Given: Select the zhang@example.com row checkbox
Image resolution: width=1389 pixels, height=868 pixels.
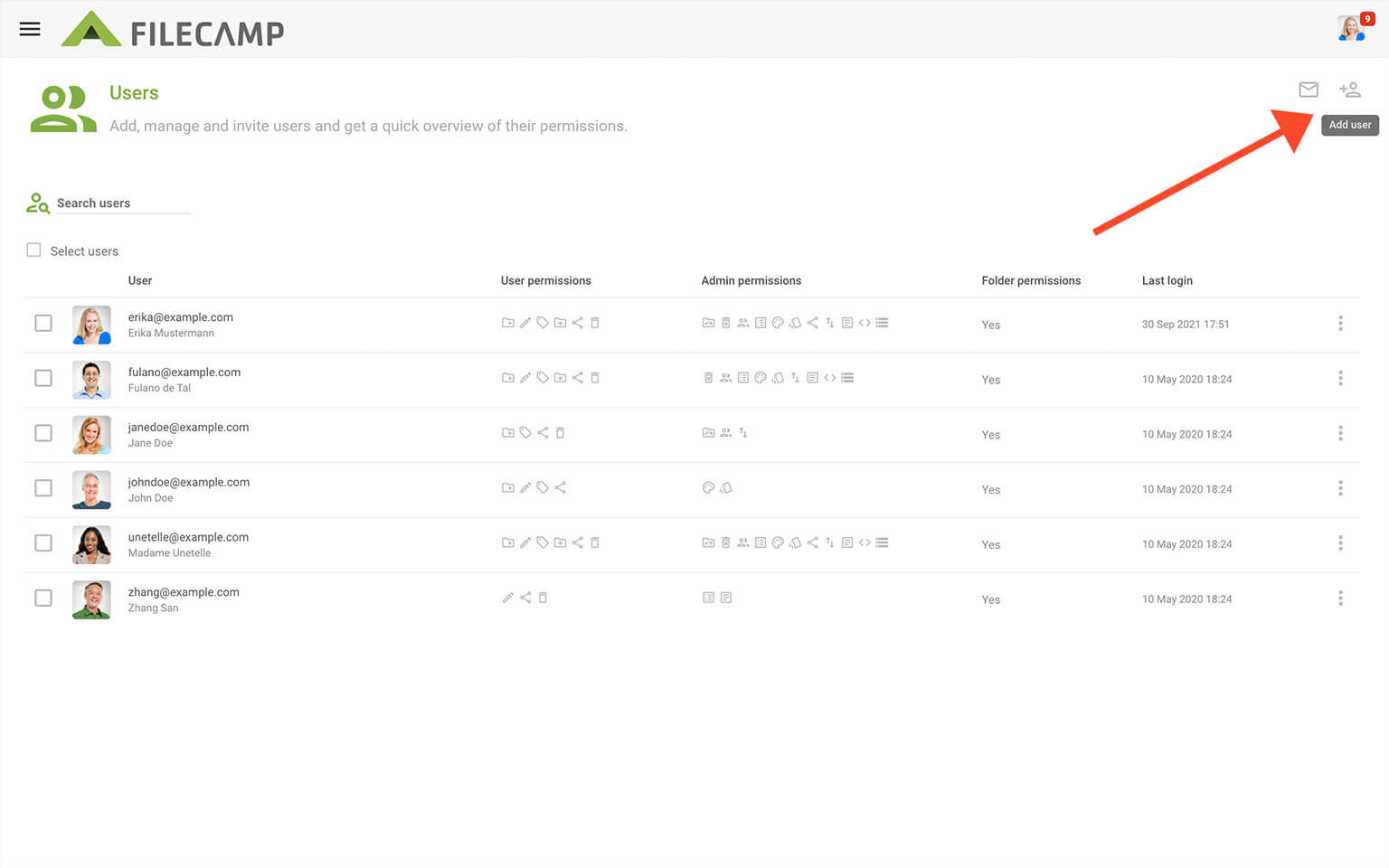Looking at the screenshot, I should (x=43, y=599).
